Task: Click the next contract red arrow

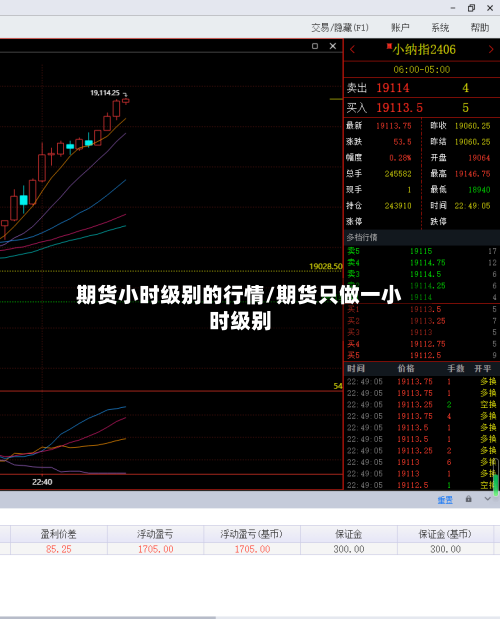Action: [x=491, y=50]
